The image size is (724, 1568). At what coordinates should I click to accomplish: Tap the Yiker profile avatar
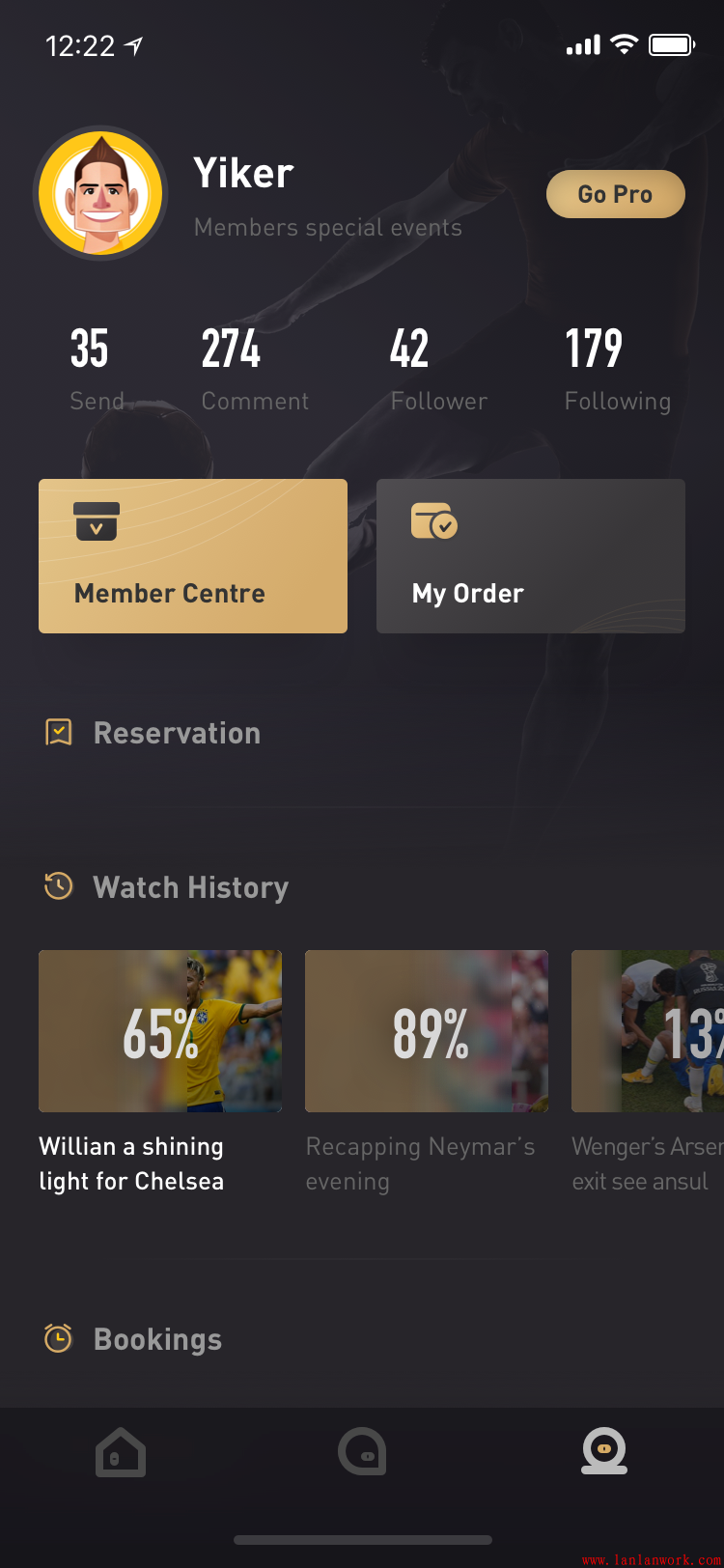(x=100, y=193)
